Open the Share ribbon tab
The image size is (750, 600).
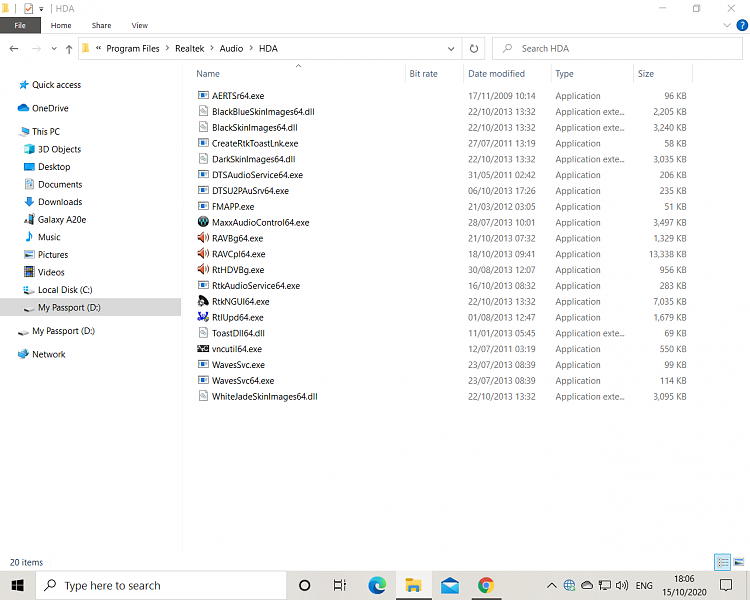pos(101,25)
